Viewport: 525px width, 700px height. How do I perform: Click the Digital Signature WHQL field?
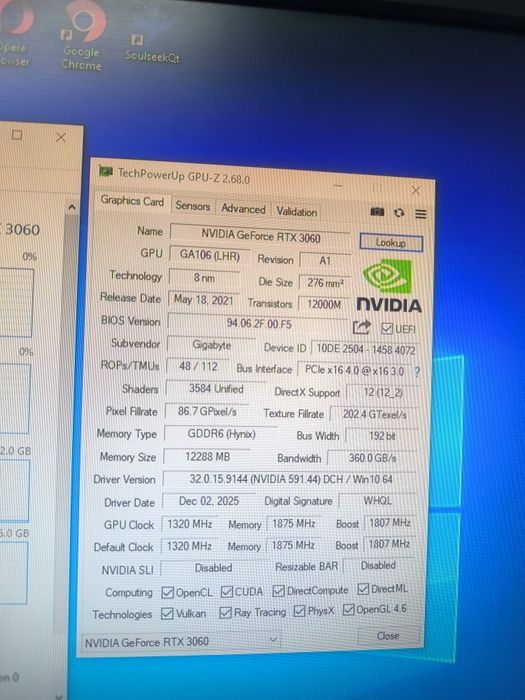[378, 500]
